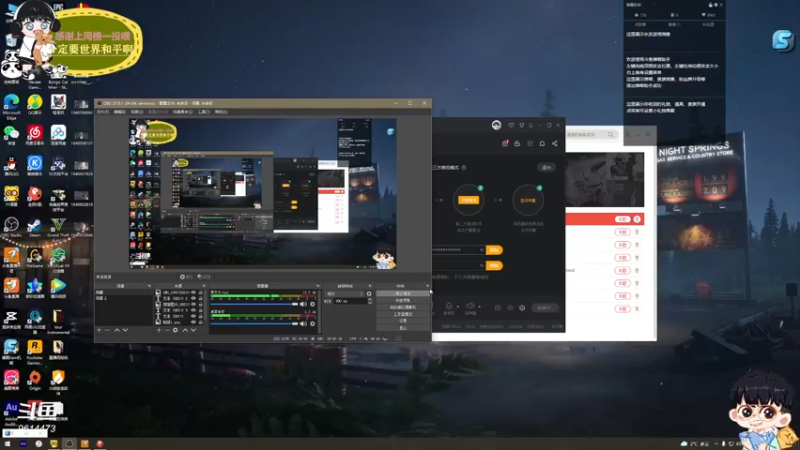Add a new scene with the plus icon
Image resolution: width=800 pixels, height=450 pixels.
99,330
